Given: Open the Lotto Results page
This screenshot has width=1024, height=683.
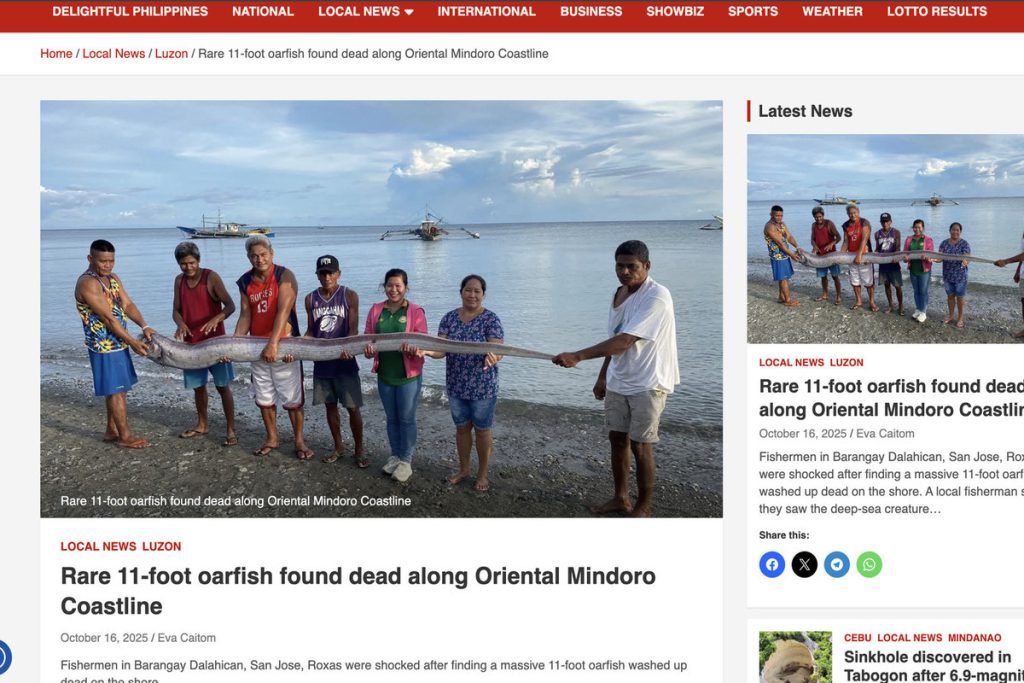Looking at the screenshot, I should 936,12.
